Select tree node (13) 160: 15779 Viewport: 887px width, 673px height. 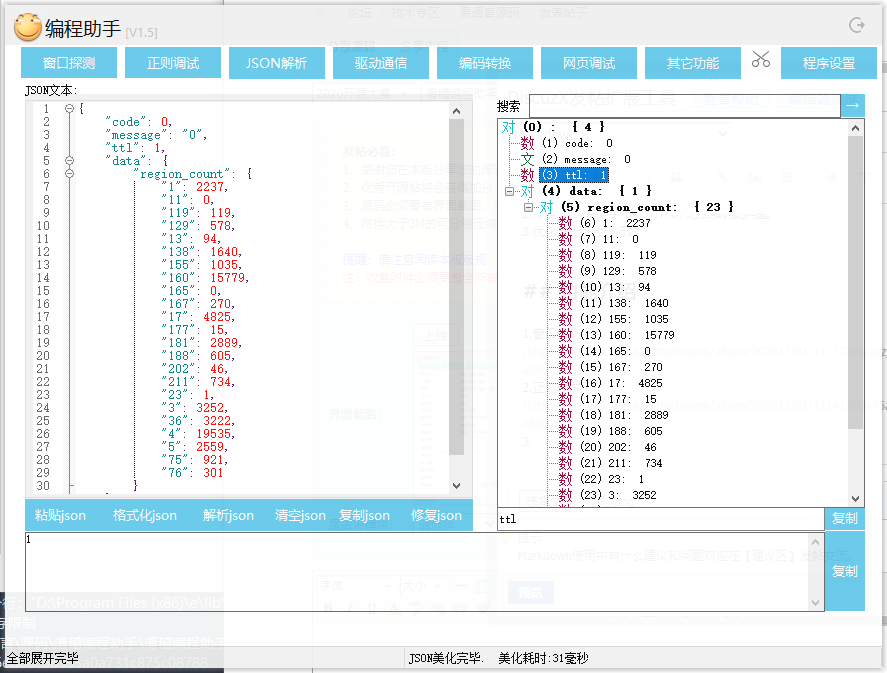click(x=627, y=335)
